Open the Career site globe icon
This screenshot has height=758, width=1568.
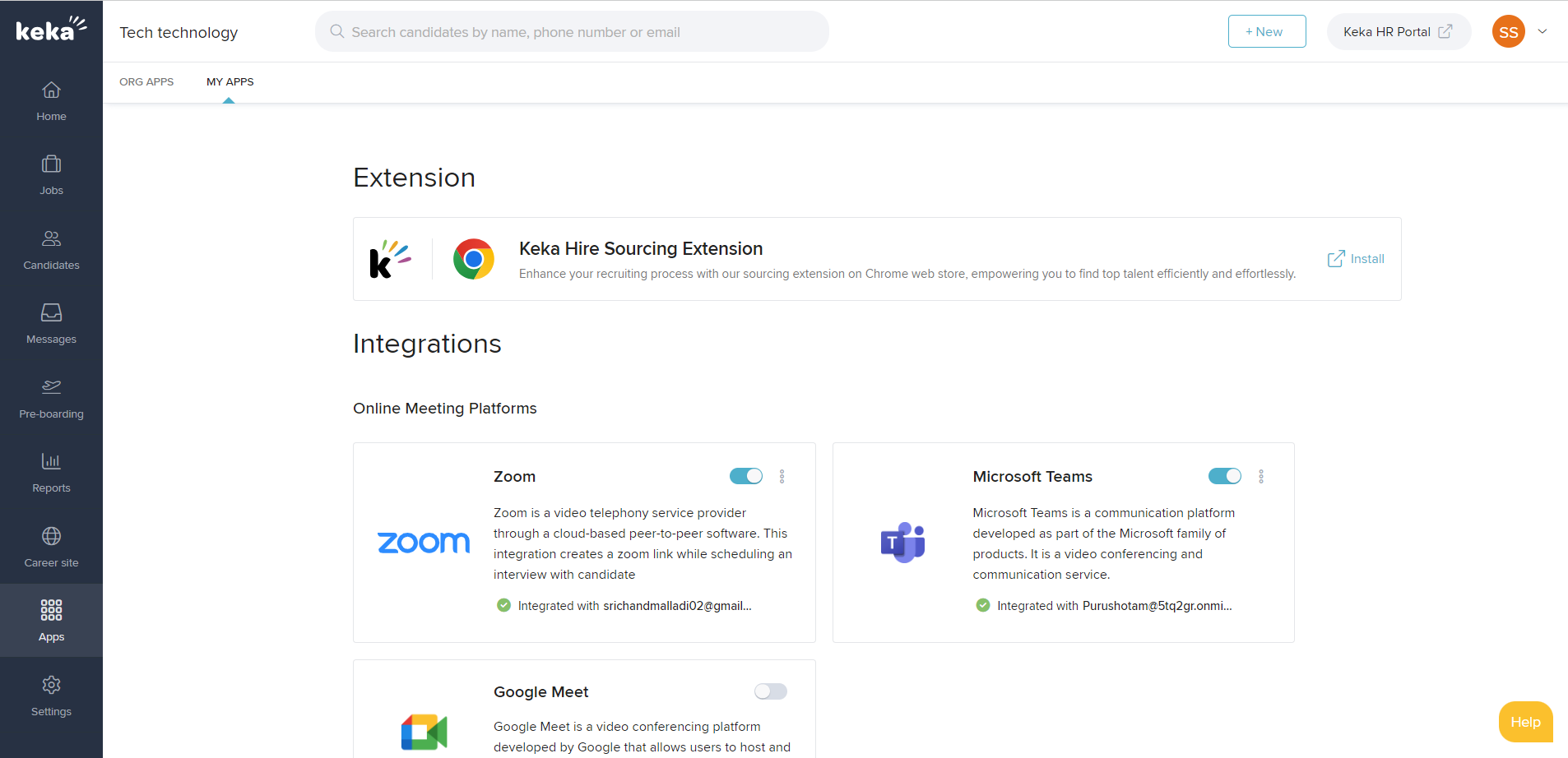(51, 536)
